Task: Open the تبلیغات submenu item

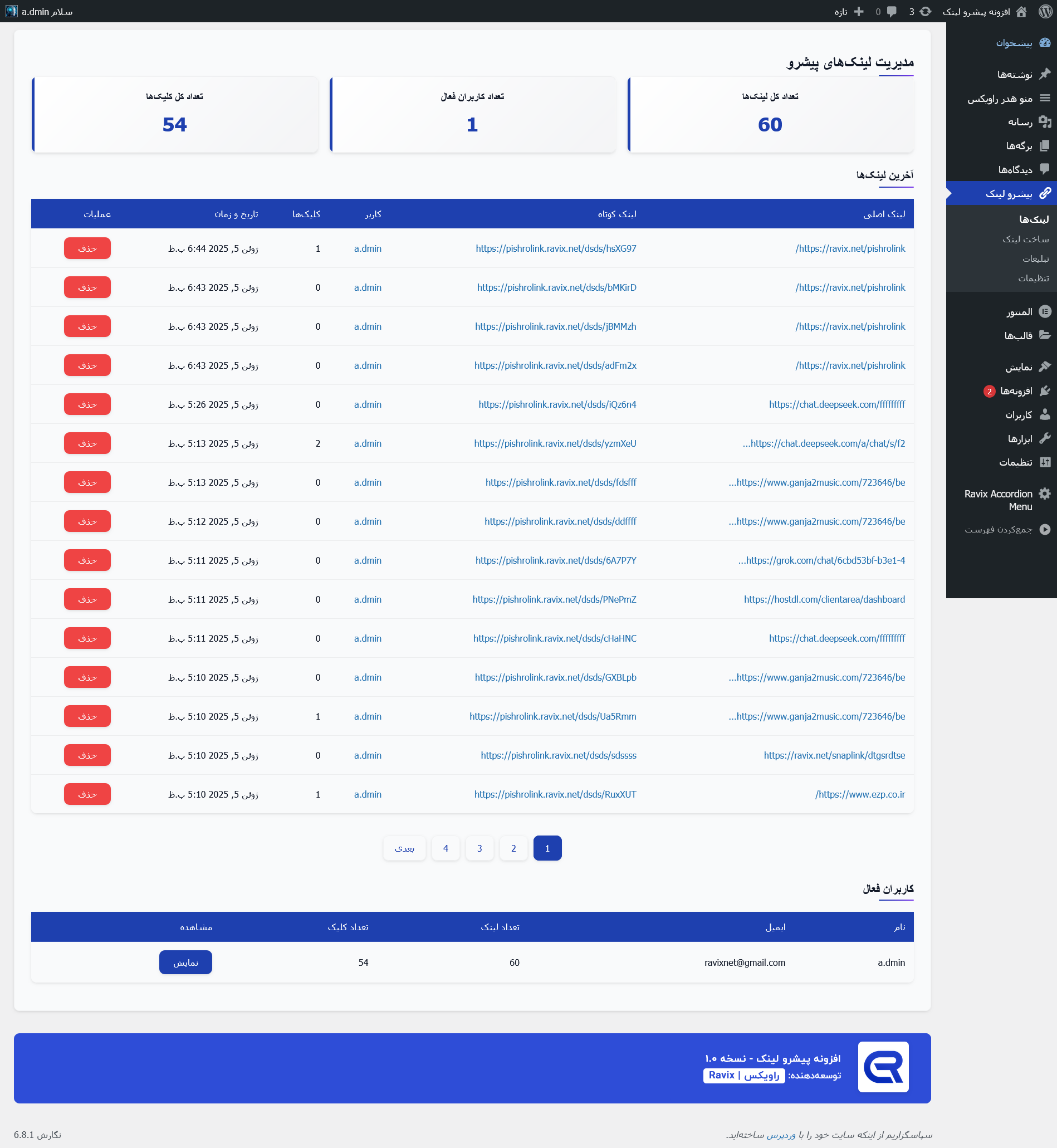Action: pyautogui.click(x=1035, y=258)
